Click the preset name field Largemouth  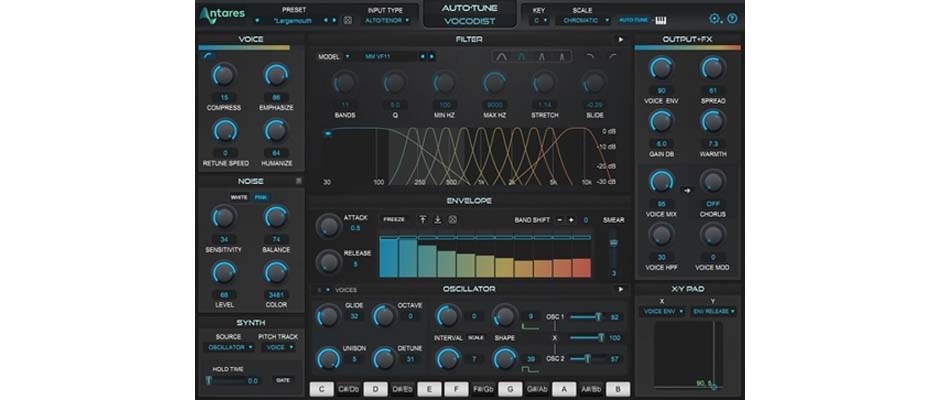tap(293, 20)
